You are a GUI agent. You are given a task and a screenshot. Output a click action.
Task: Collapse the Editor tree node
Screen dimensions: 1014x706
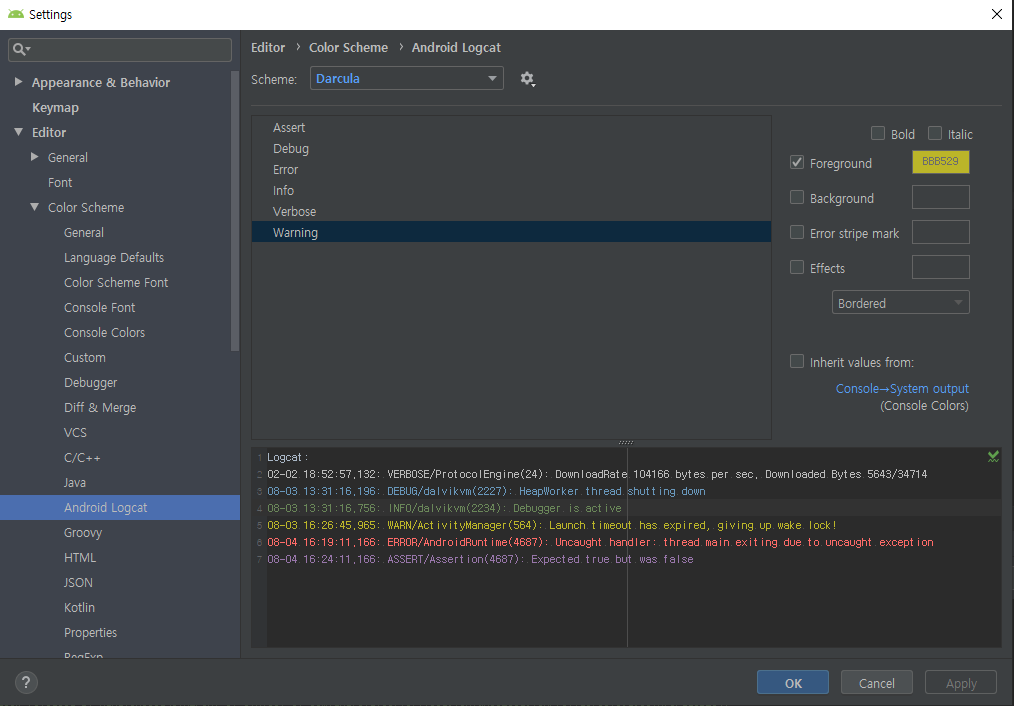[18, 132]
